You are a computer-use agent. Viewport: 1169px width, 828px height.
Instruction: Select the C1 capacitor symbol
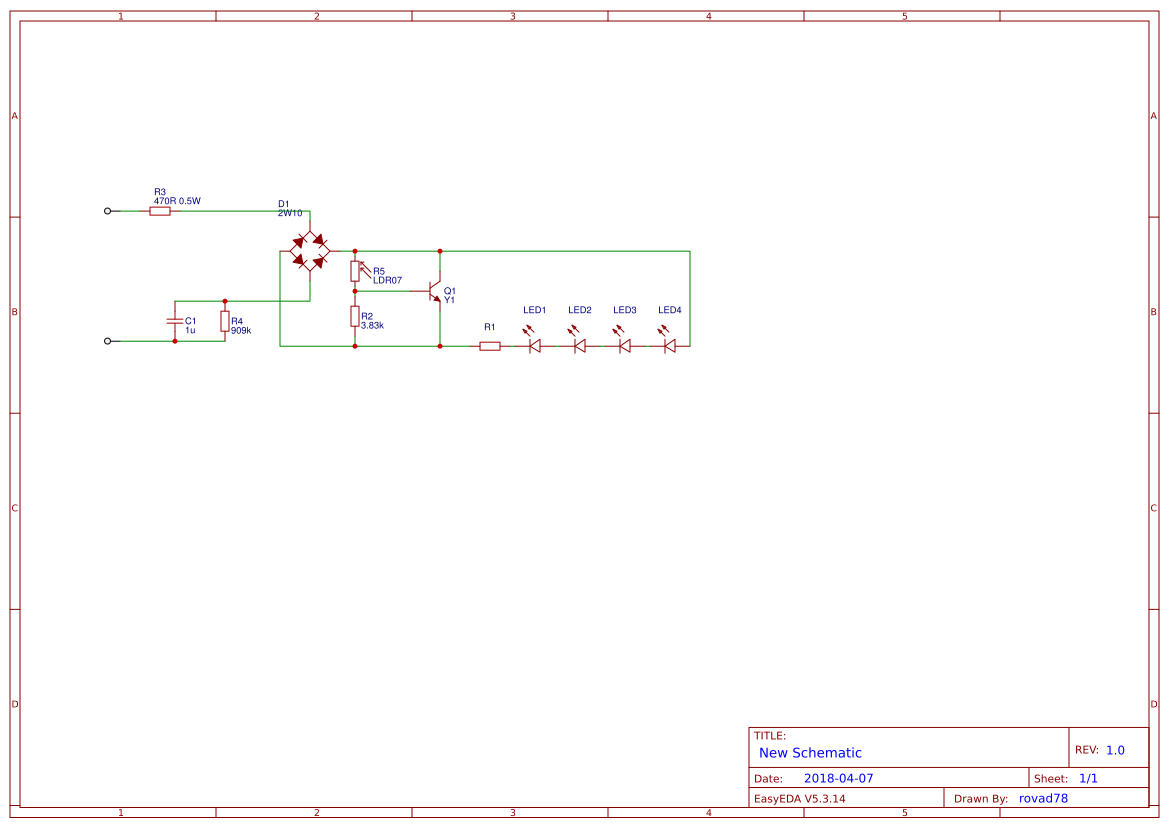coord(175,320)
